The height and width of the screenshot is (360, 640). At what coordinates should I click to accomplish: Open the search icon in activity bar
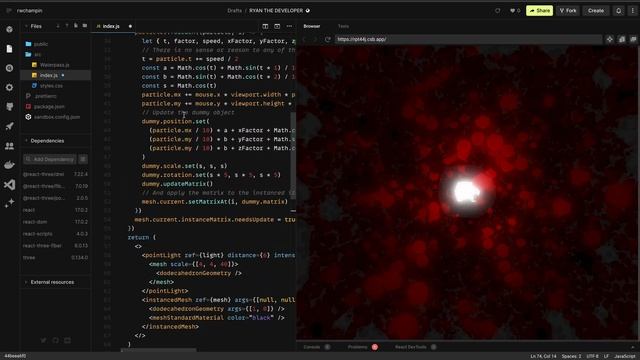tap(9, 68)
